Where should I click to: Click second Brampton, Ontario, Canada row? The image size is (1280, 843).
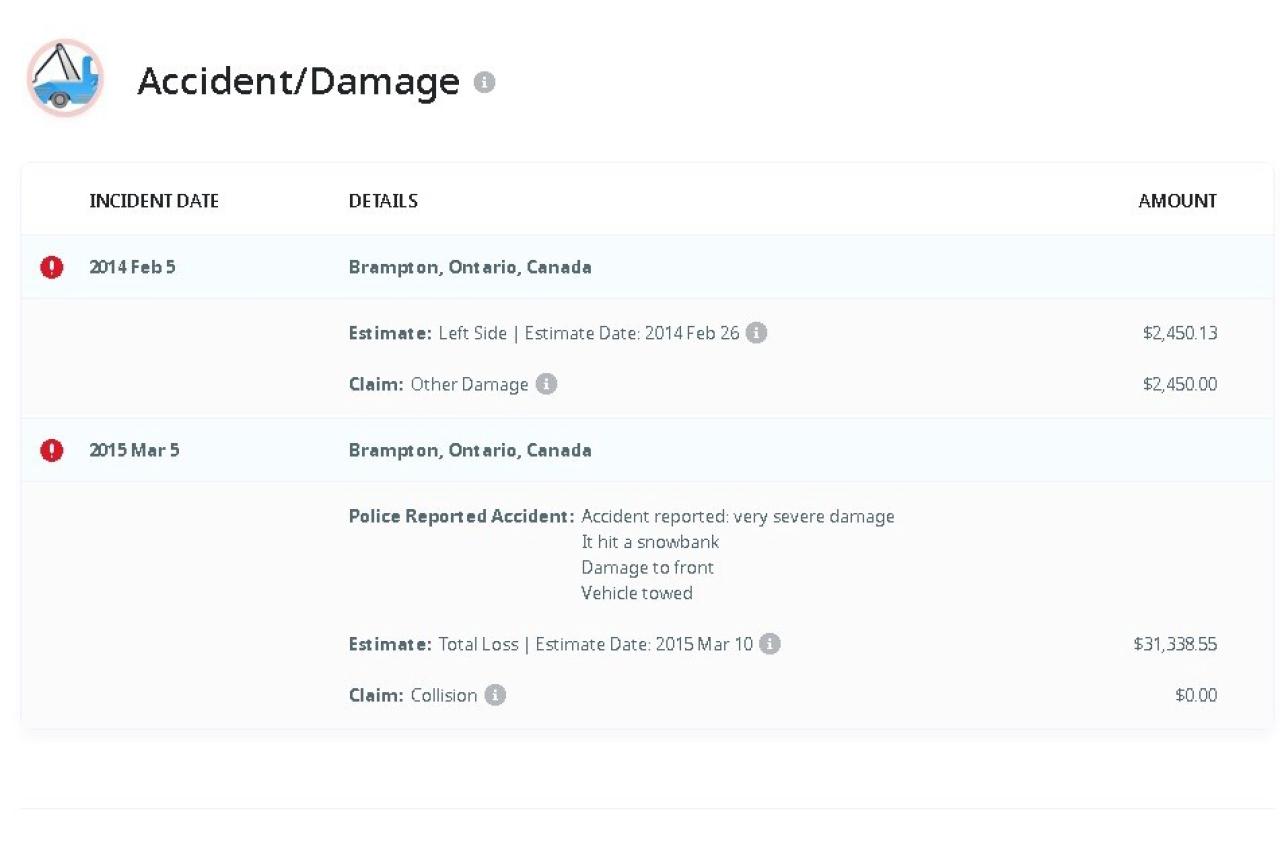coord(647,450)
